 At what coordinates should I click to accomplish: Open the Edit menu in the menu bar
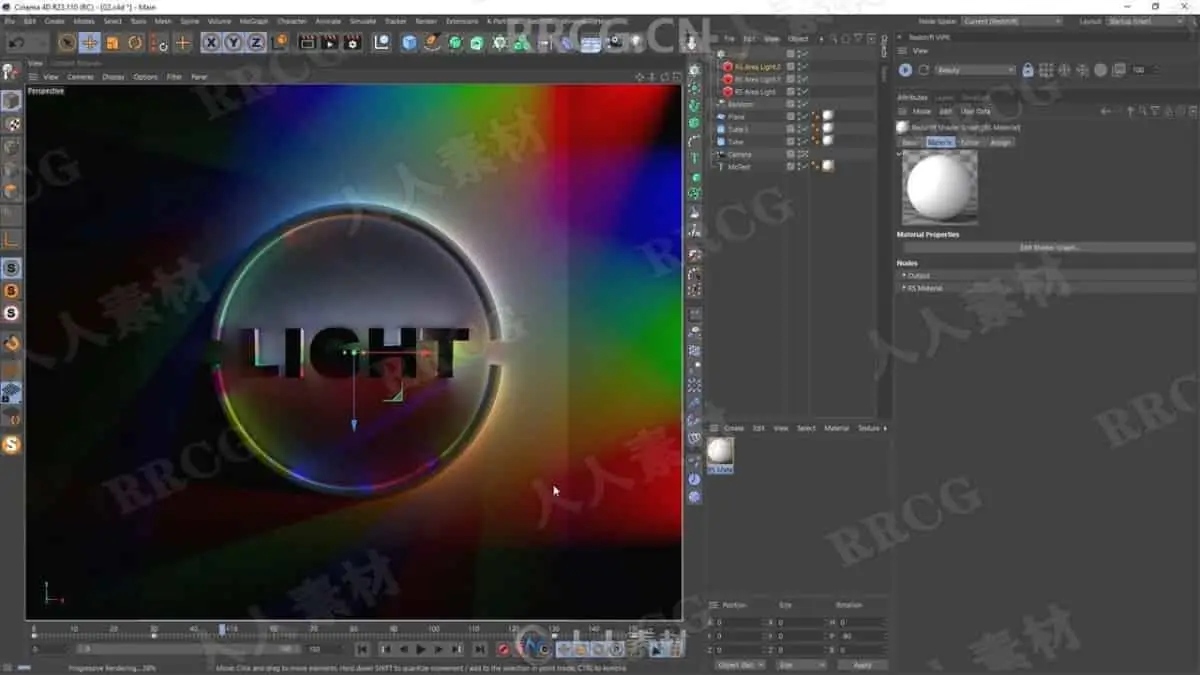tap(30, 21)
